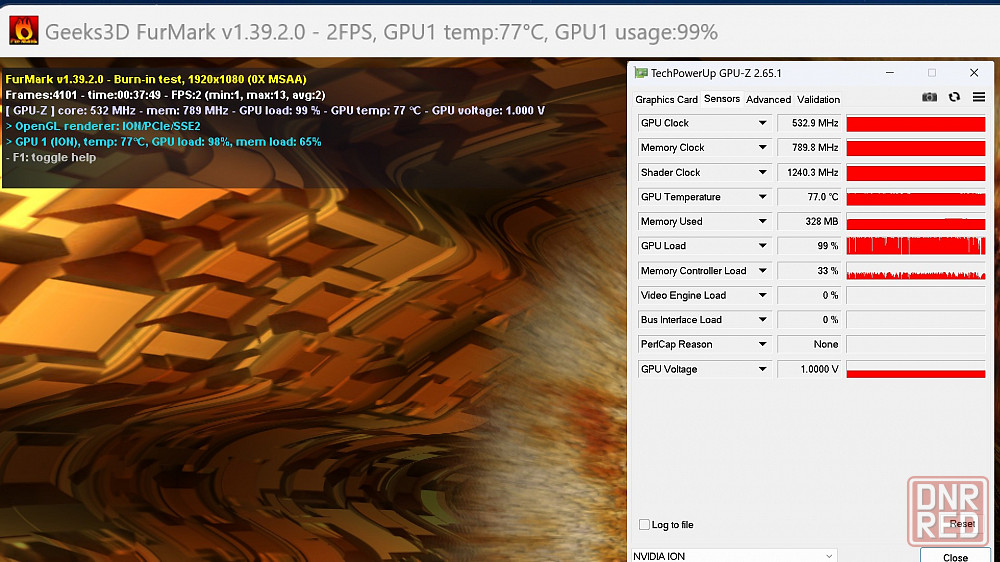Click the GPU-Z app icon in title bar
Viewport: 1000px width, 562px height.
640,73
